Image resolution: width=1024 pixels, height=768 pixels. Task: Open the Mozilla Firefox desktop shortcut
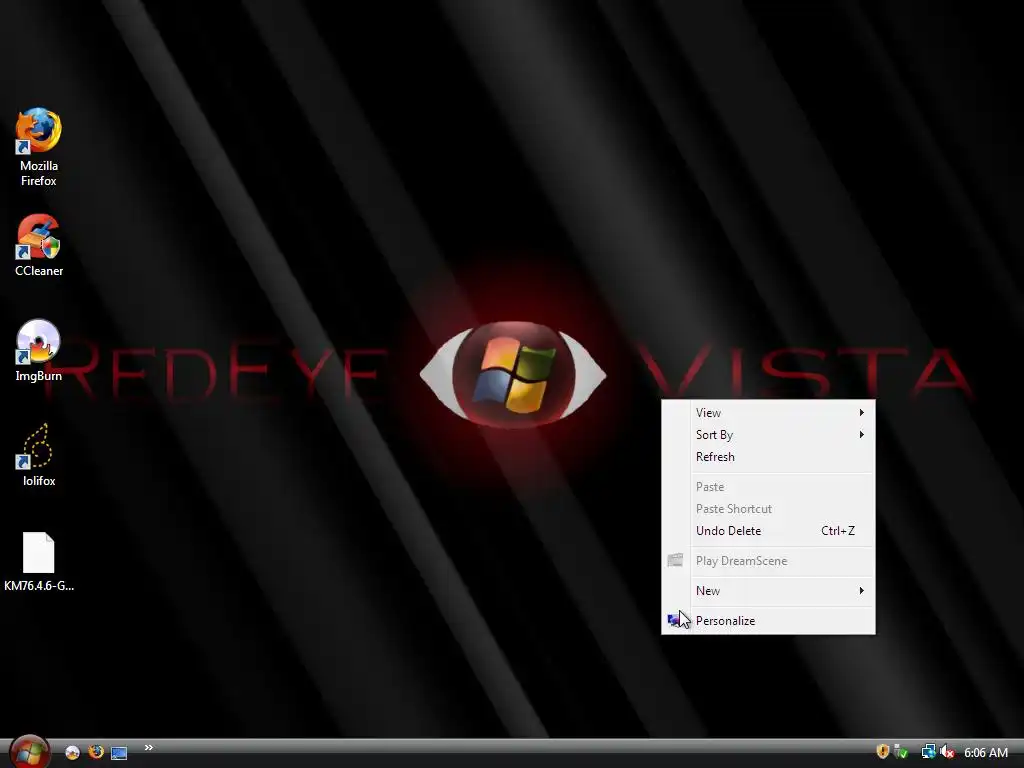[39, 148]
